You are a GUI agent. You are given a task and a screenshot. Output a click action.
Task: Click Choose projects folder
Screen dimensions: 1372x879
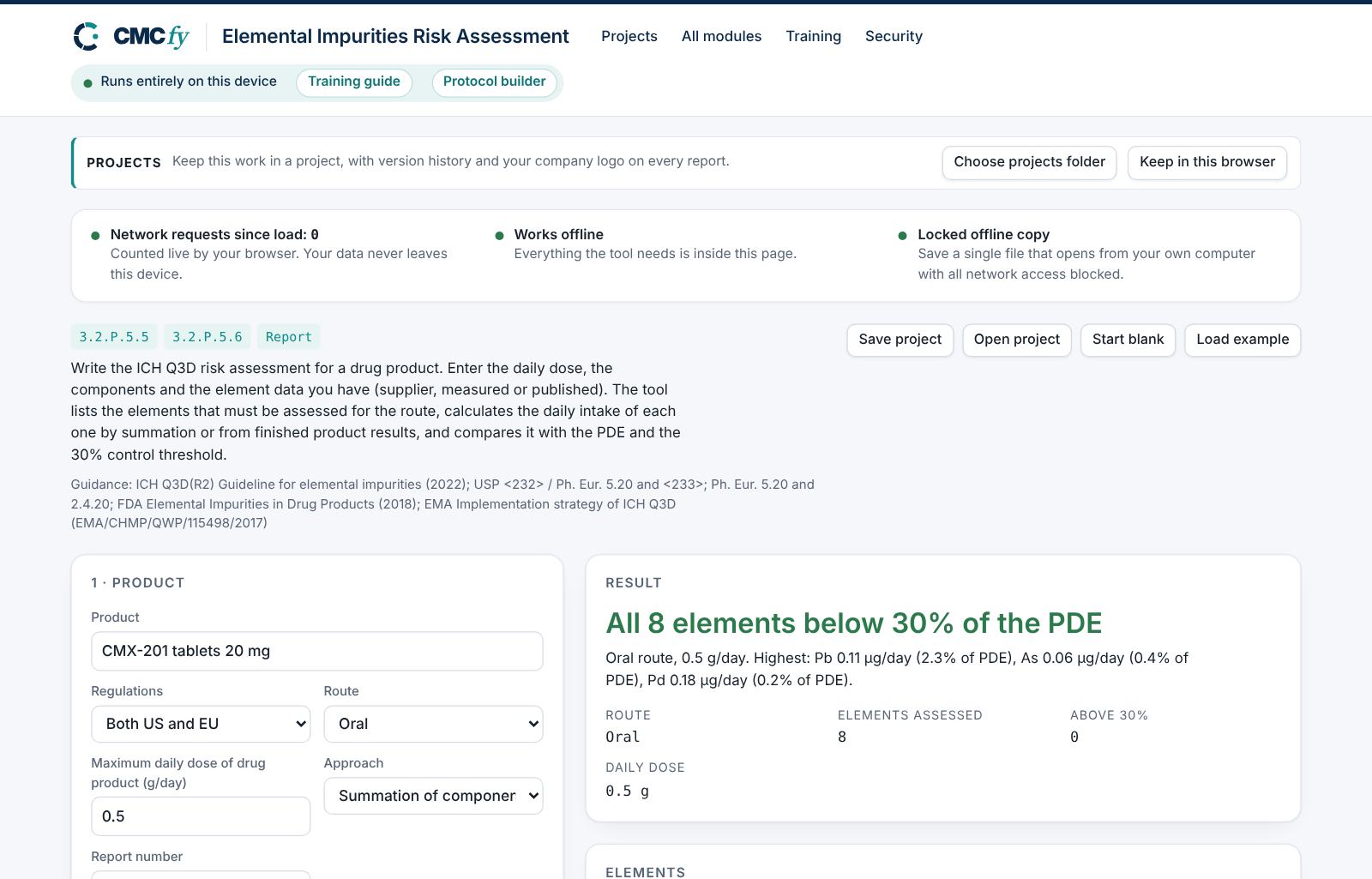tap(1029, 163)
